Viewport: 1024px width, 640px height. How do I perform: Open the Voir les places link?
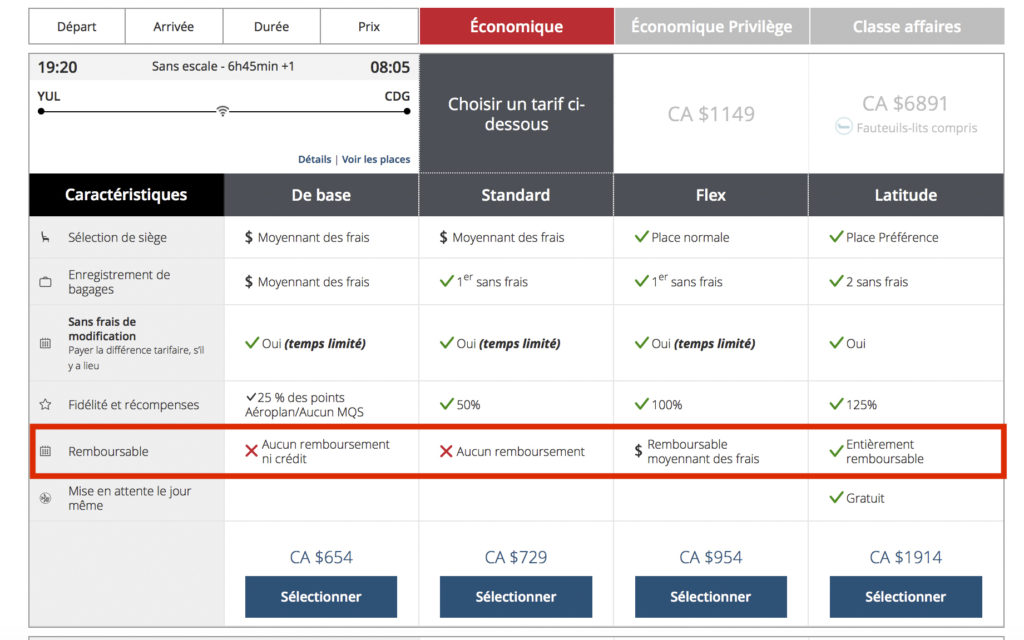[x=376, y=159]
